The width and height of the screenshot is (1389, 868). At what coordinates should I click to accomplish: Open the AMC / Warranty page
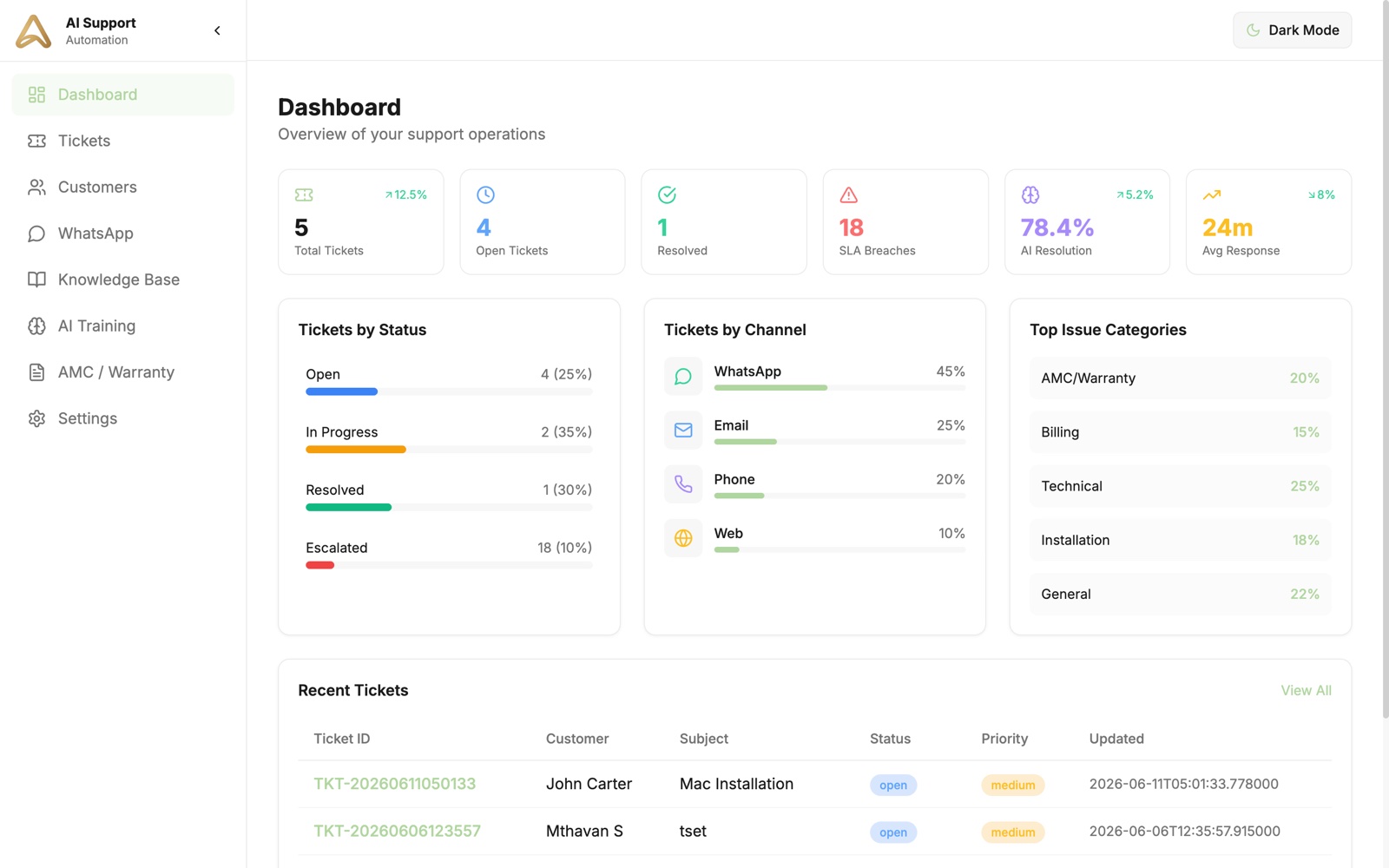[123, 372]
